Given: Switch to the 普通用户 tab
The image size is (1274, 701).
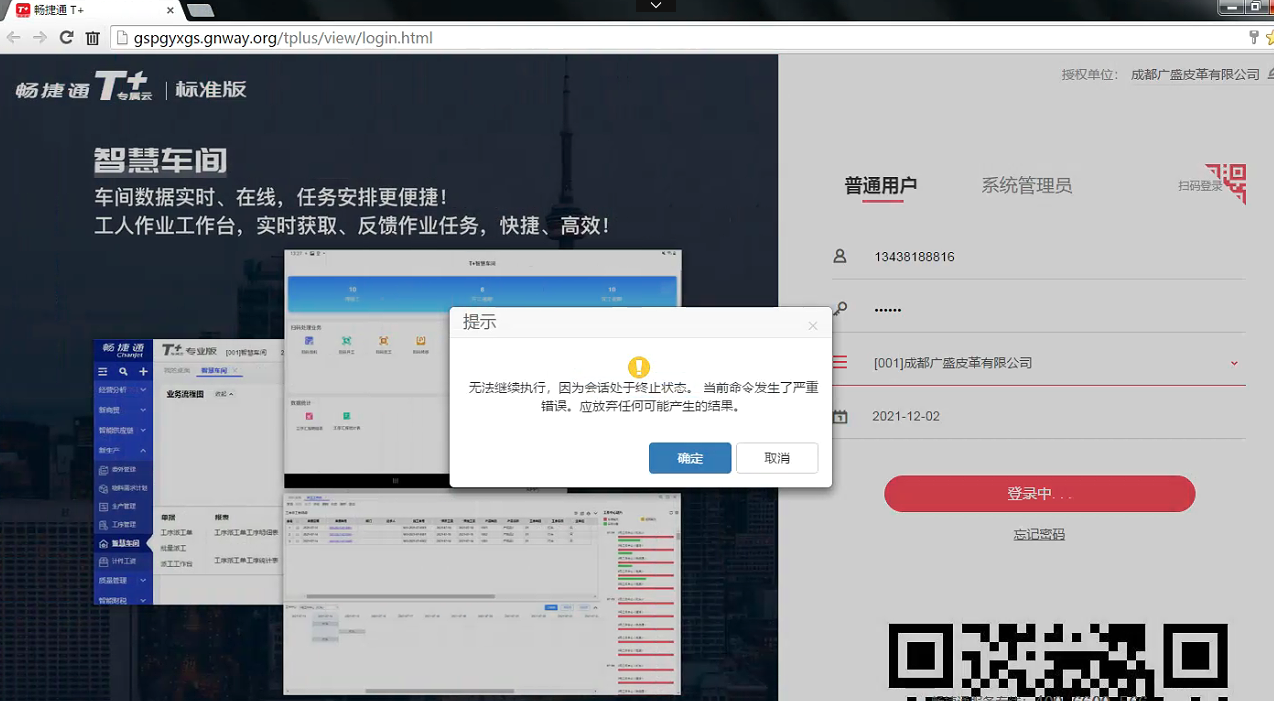Looking at the screenshot, I should click(881, 185).
